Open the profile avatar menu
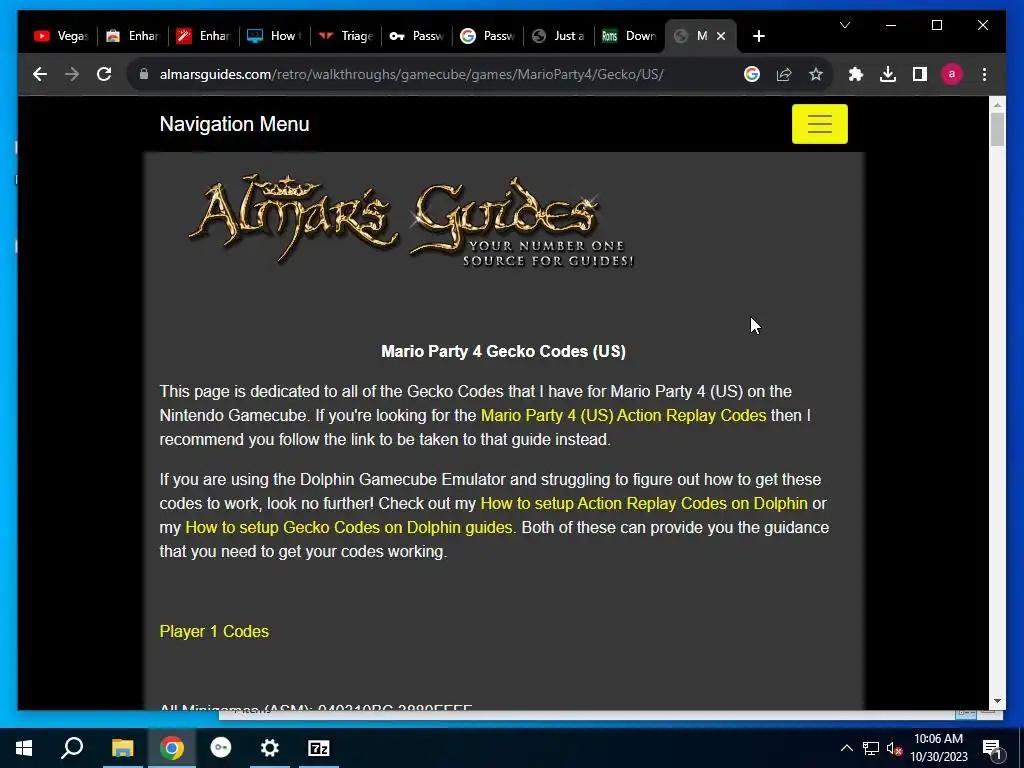 tap(952, 74)
